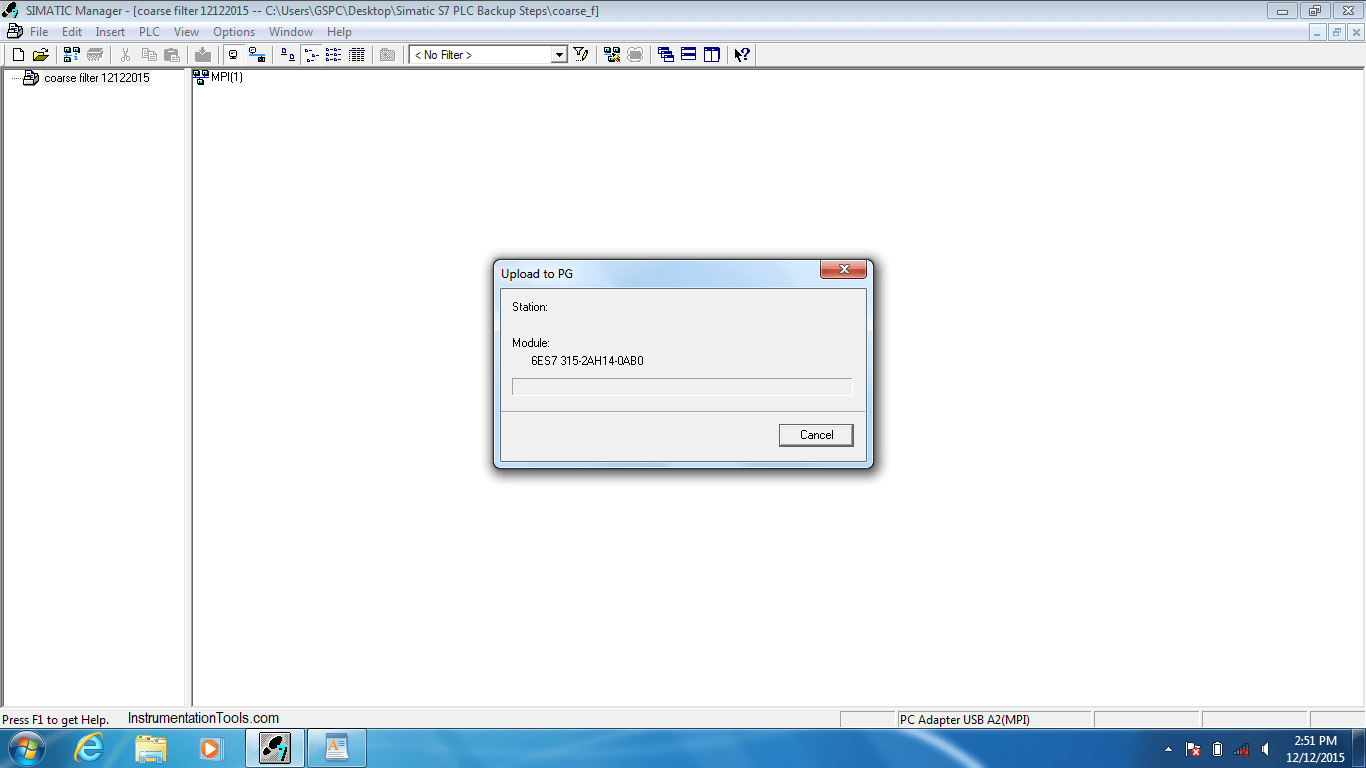1366x768 pixels.
Task: Open Windows Explorer folder in taskbar
Action: (x=151, y=748)
